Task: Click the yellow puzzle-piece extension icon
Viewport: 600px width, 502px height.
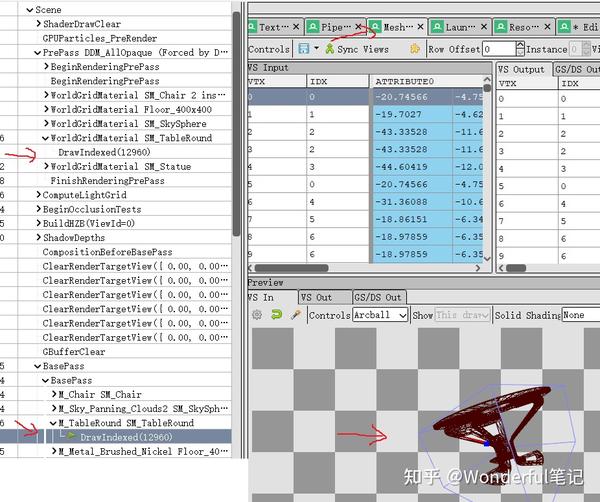Action: pyautogui.click(x=415, y=49)
